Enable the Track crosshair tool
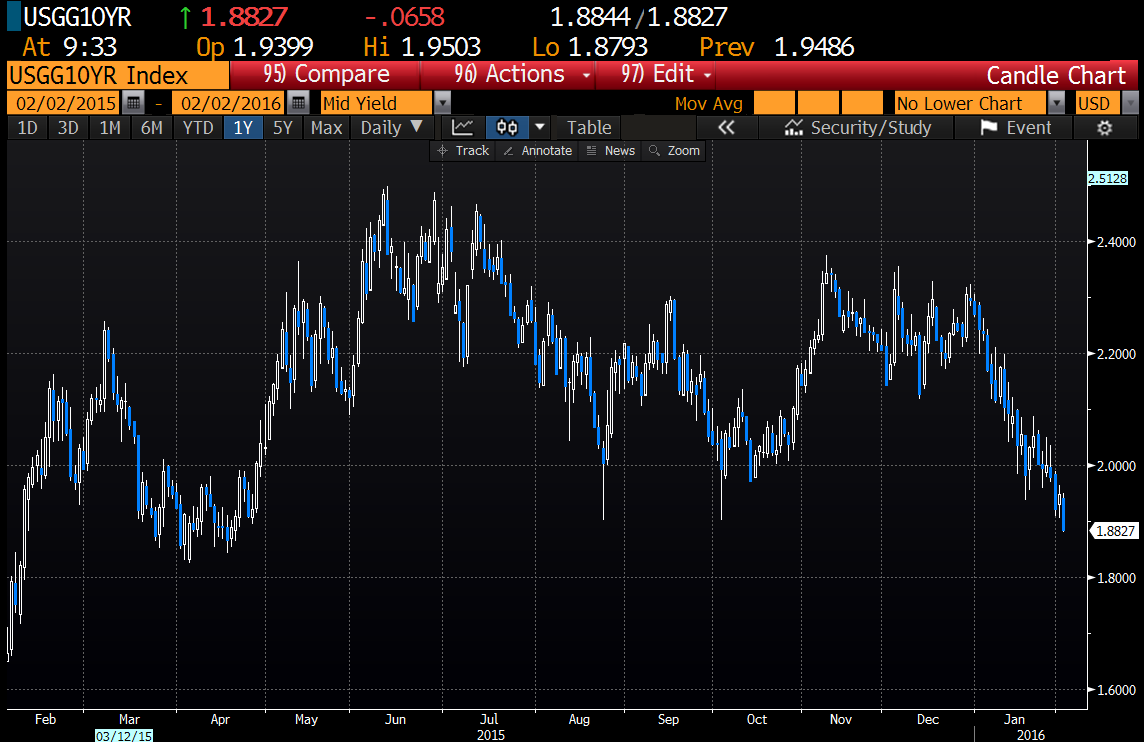The height and width of the screenshot is (742, 1144). tap(462, 150)
